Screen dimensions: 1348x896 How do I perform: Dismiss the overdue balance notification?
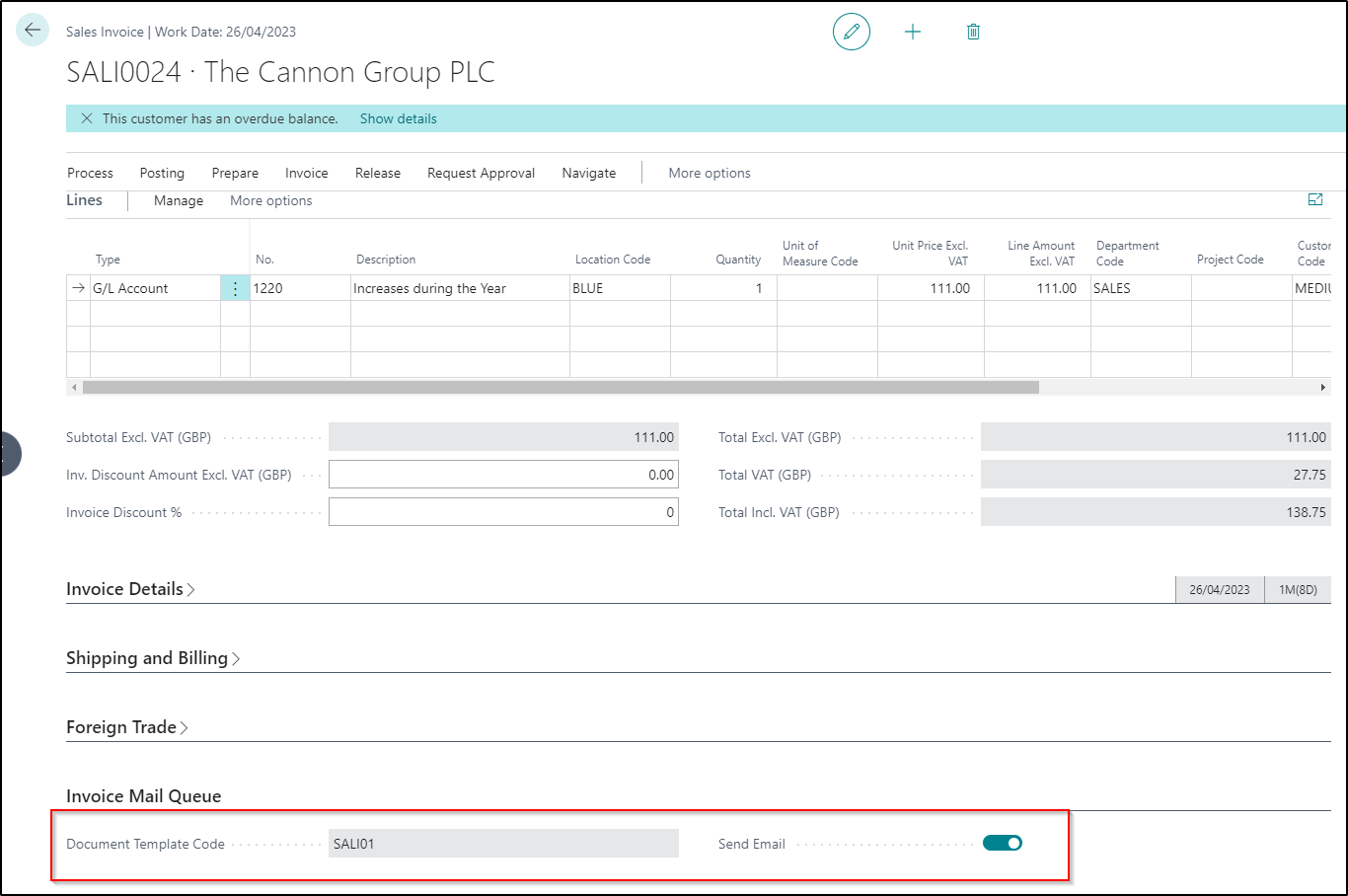point(87,118)
